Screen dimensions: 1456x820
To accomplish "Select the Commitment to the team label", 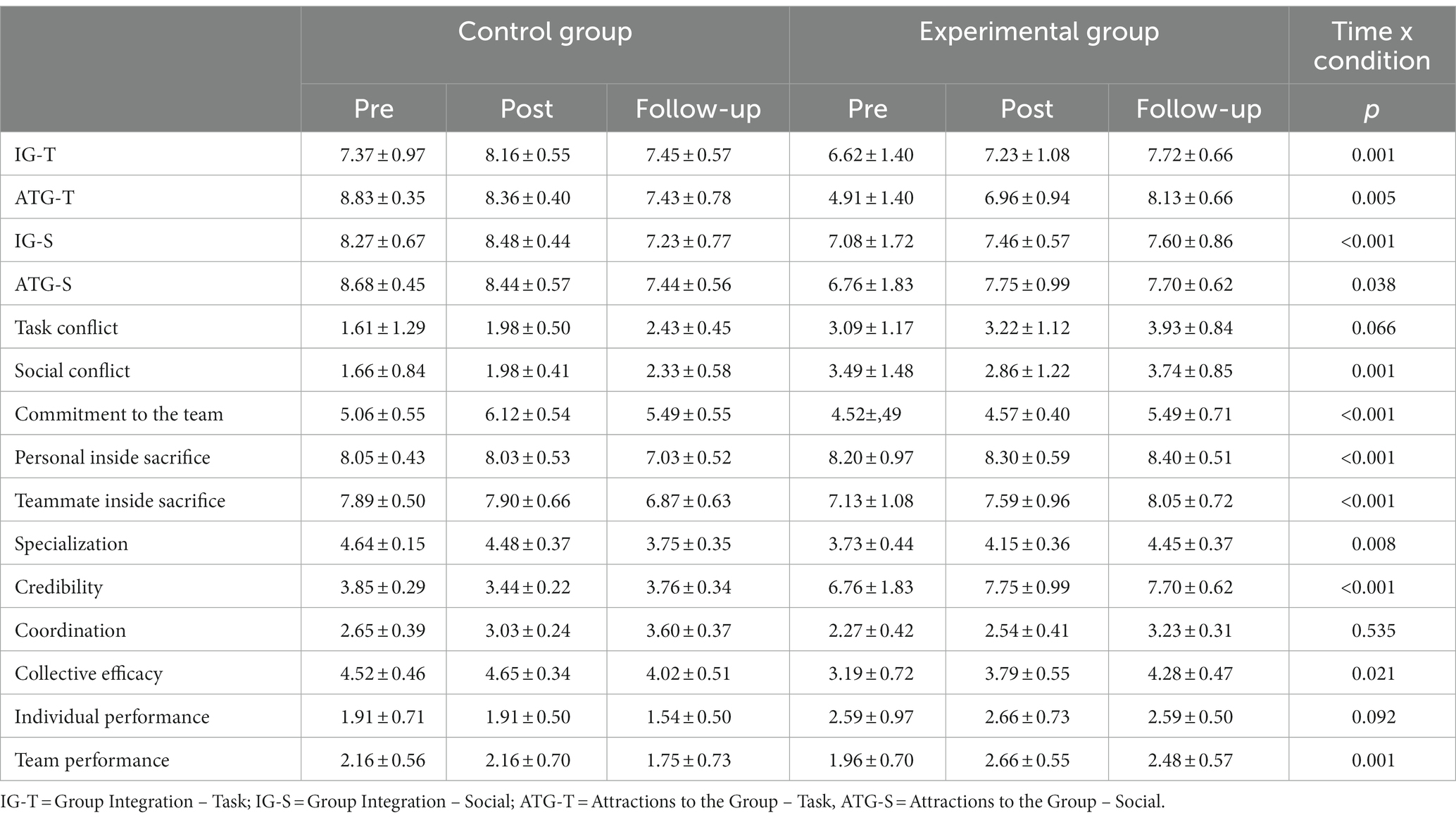I will [x=119, y=414].
